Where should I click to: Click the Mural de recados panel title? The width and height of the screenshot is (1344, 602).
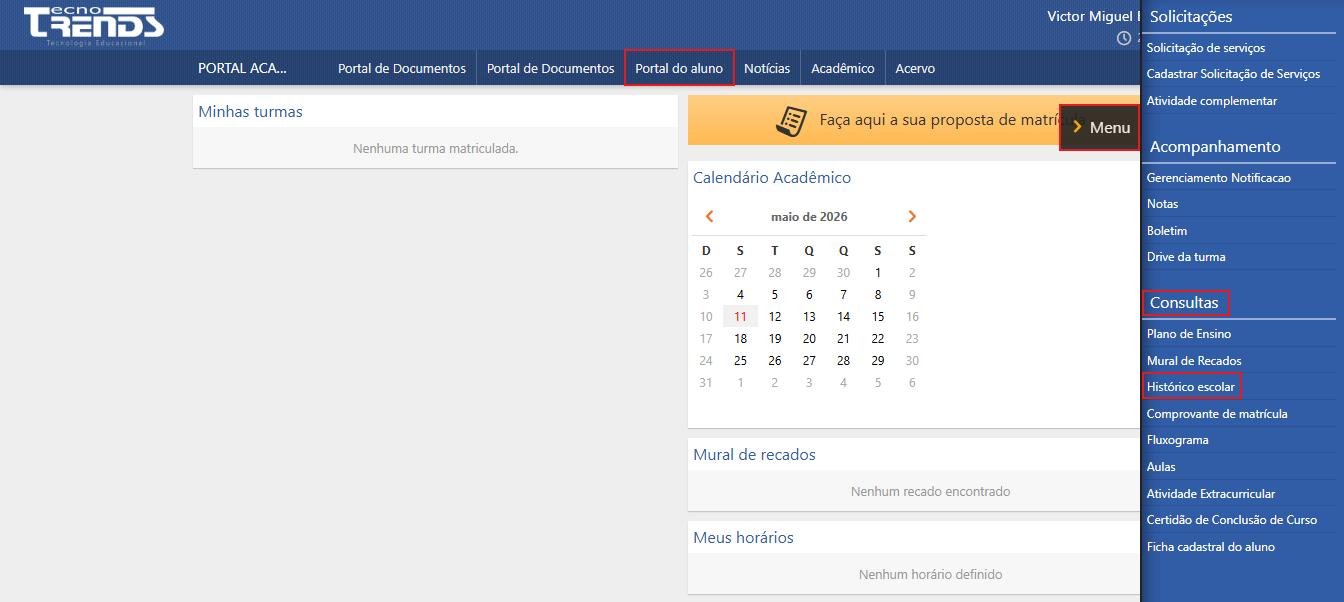coord(754,455)
